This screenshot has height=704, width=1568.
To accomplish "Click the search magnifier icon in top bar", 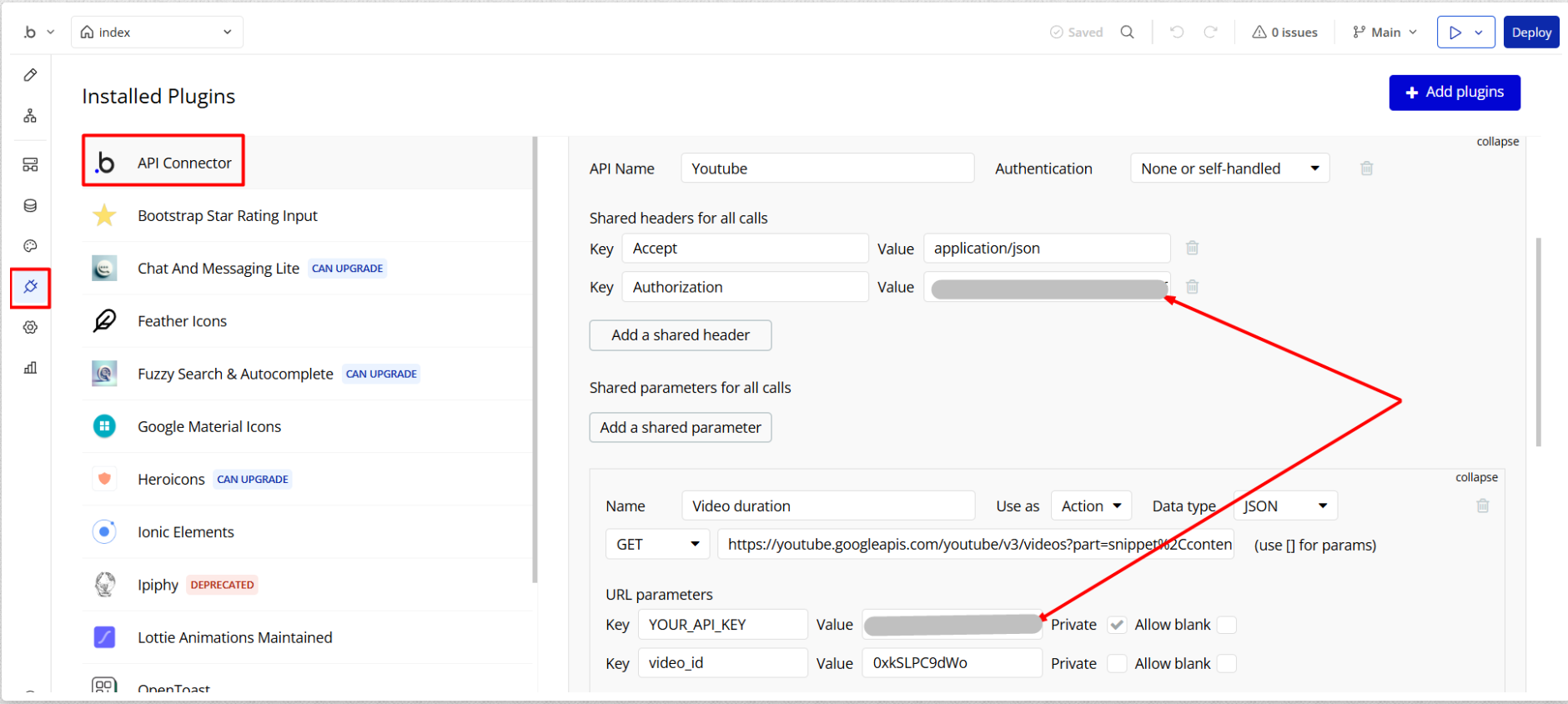I will pyautogui.click(x=1127, y=32).
